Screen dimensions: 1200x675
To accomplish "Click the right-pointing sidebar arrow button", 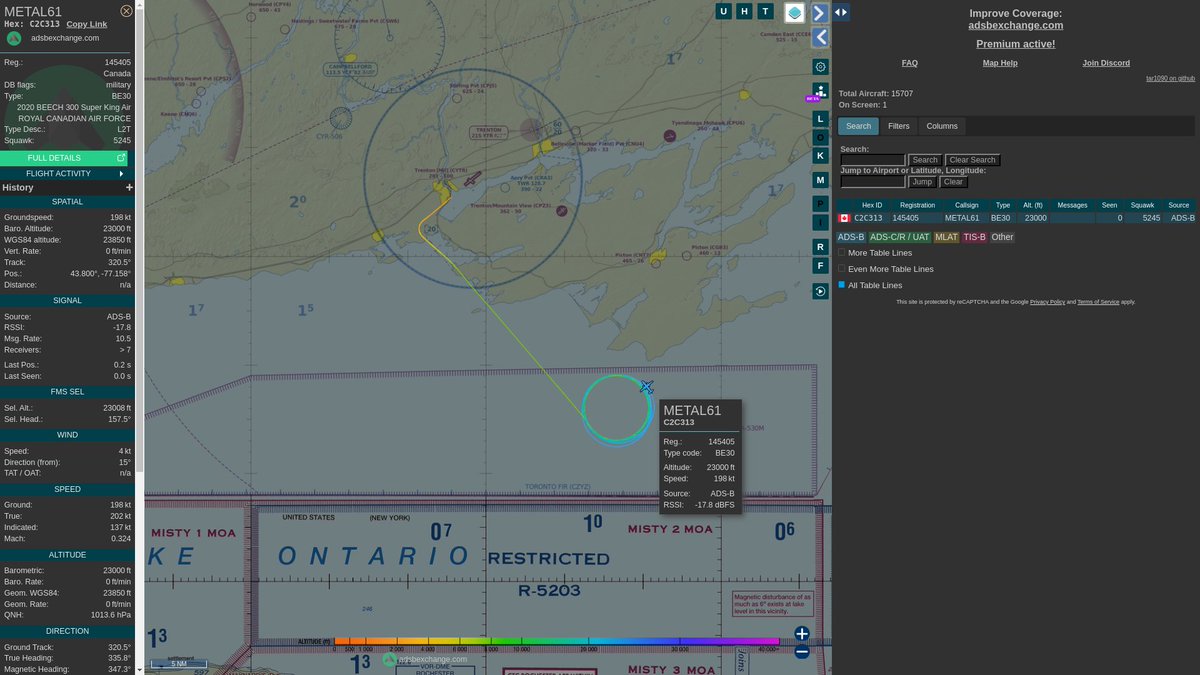I will pos(820,13).
